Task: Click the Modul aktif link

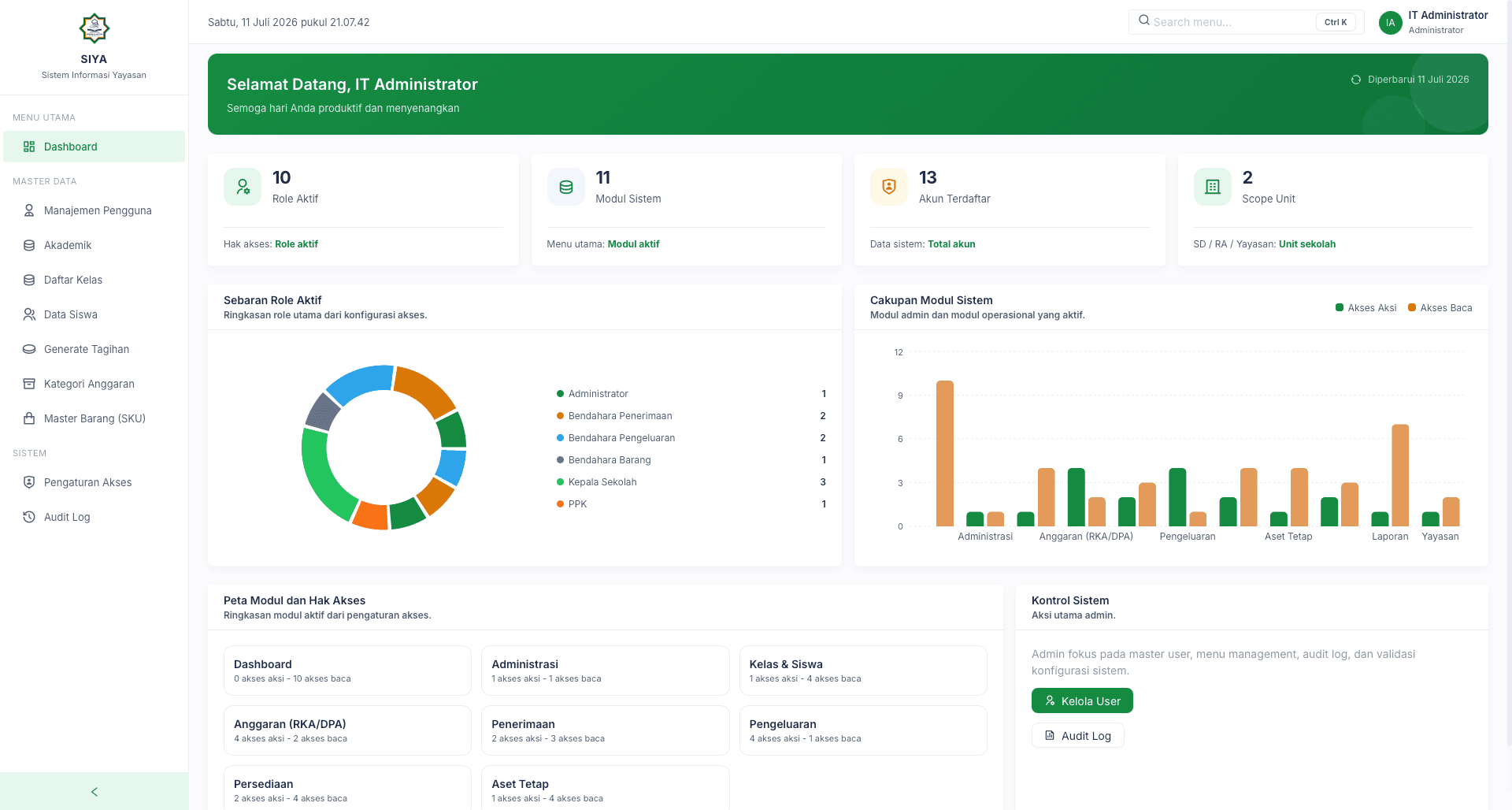Action: 633,244
